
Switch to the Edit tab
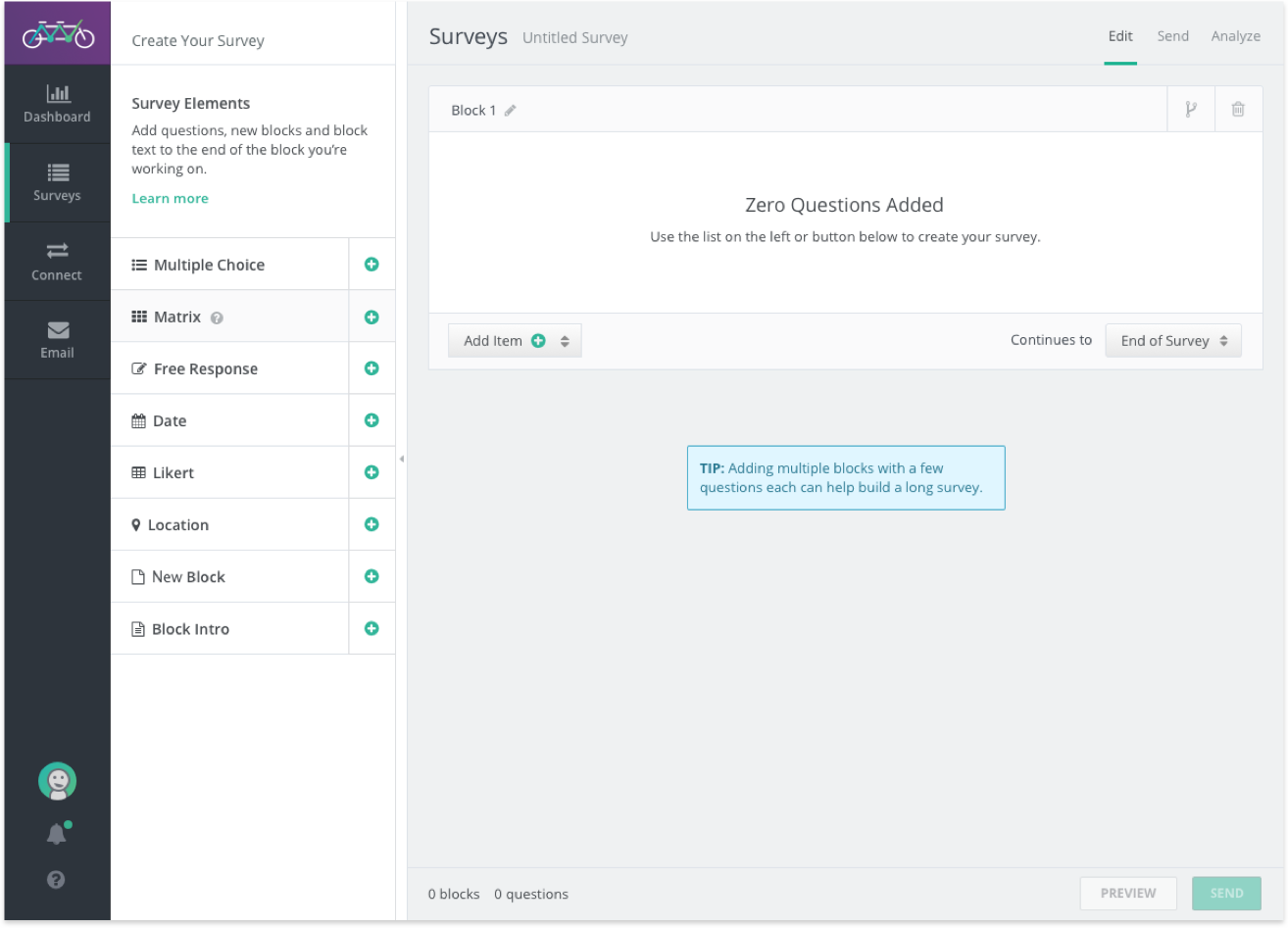point(1120,36)
